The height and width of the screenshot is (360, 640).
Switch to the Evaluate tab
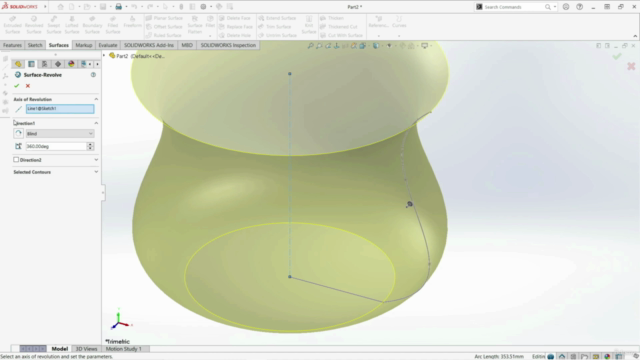(108, 45)
